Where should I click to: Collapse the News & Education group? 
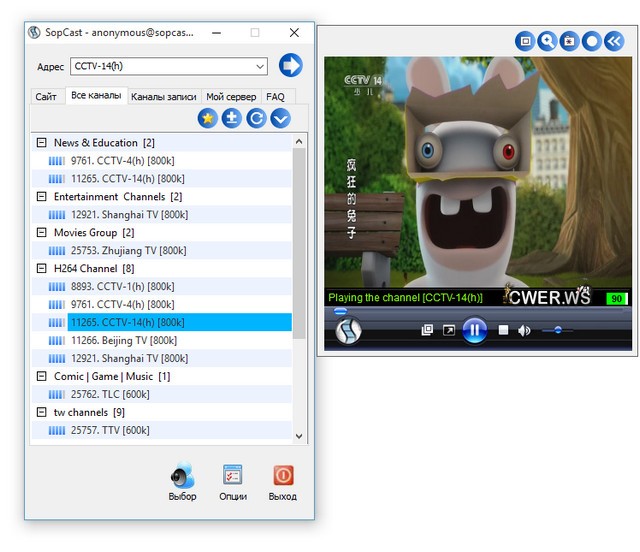41,143
